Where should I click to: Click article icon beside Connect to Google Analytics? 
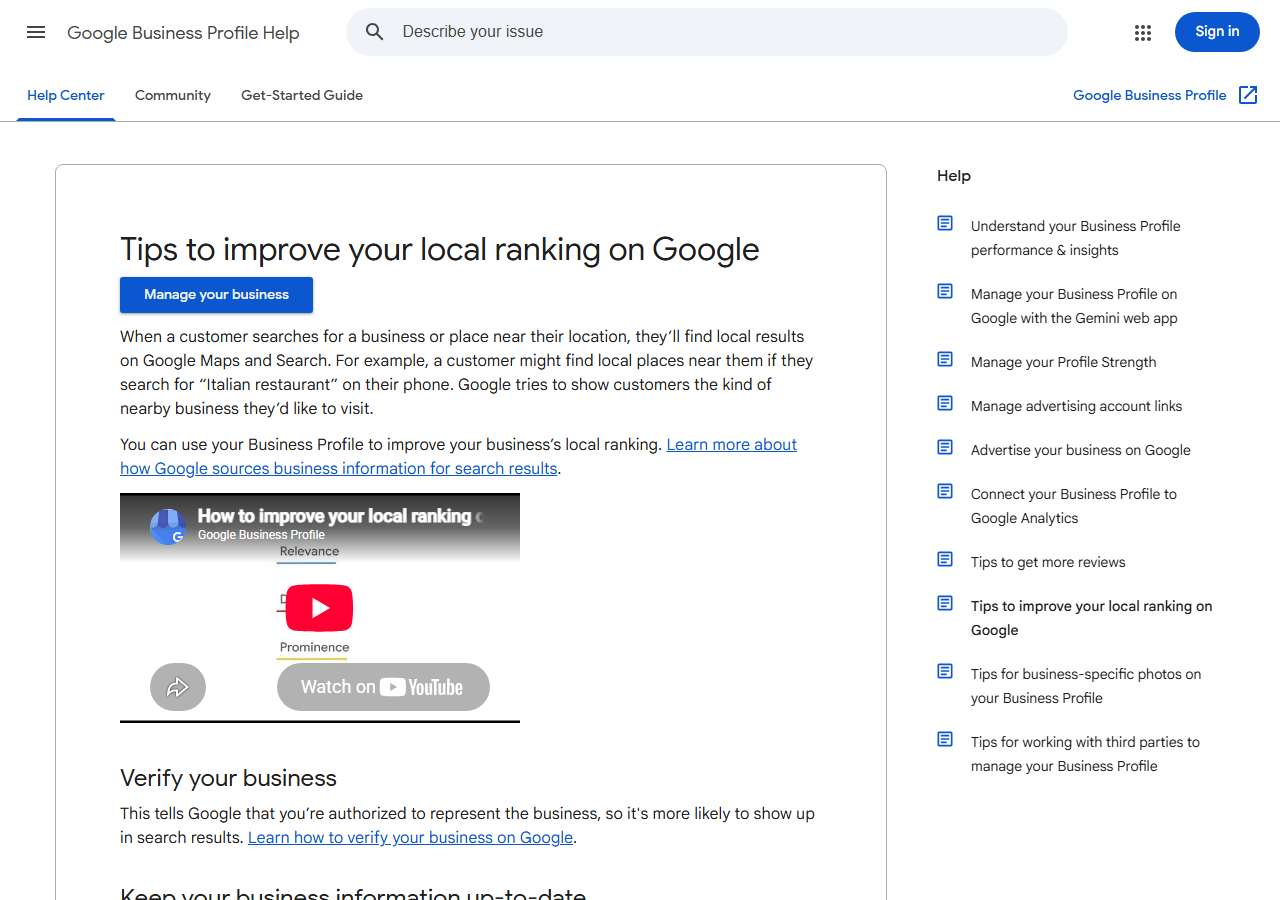pos(945,491)
